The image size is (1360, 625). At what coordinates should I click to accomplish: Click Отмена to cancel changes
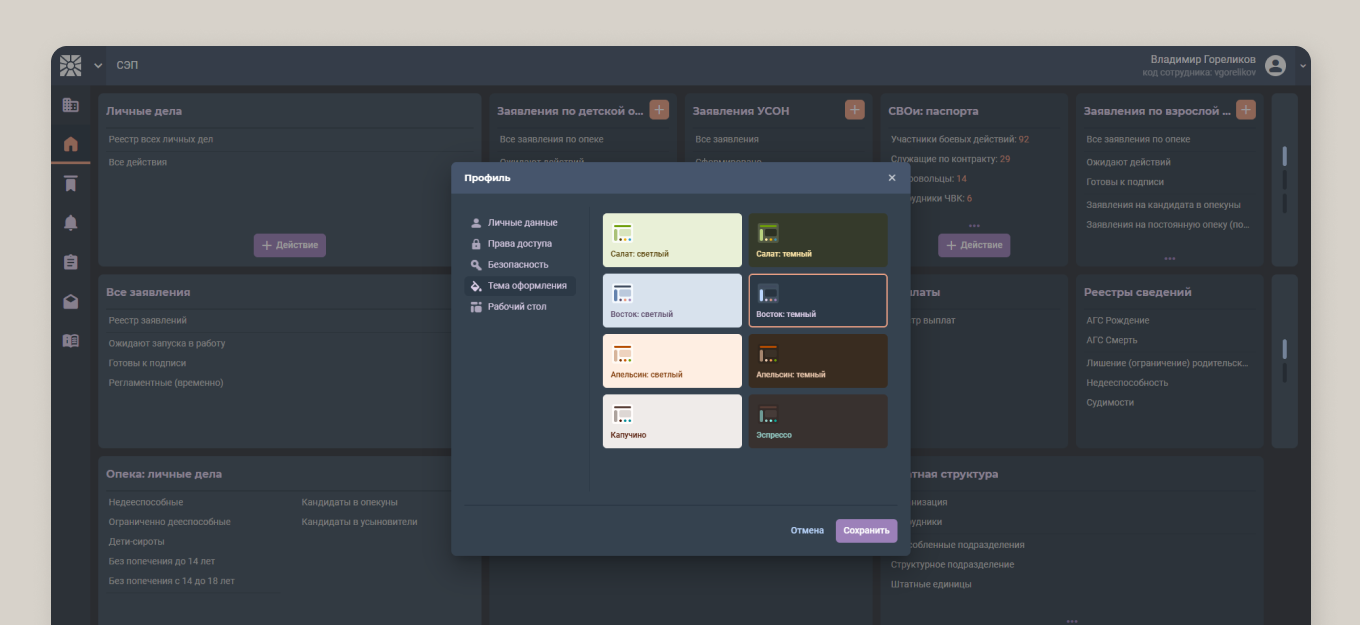pyautogui.click(x=807, y=531)
